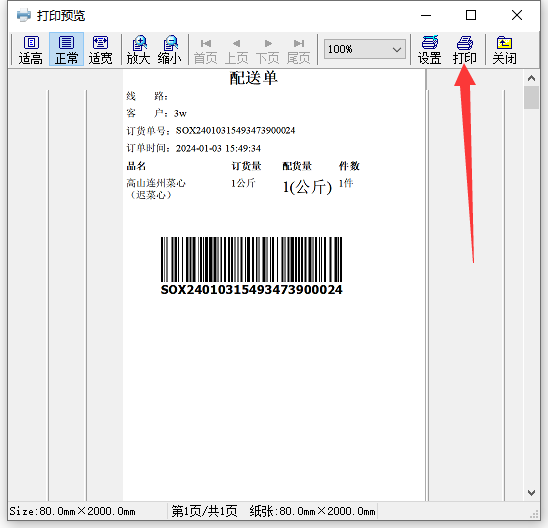
Task: Click the order number SOX2401031549347390024 line
Action: click(211, 131)
